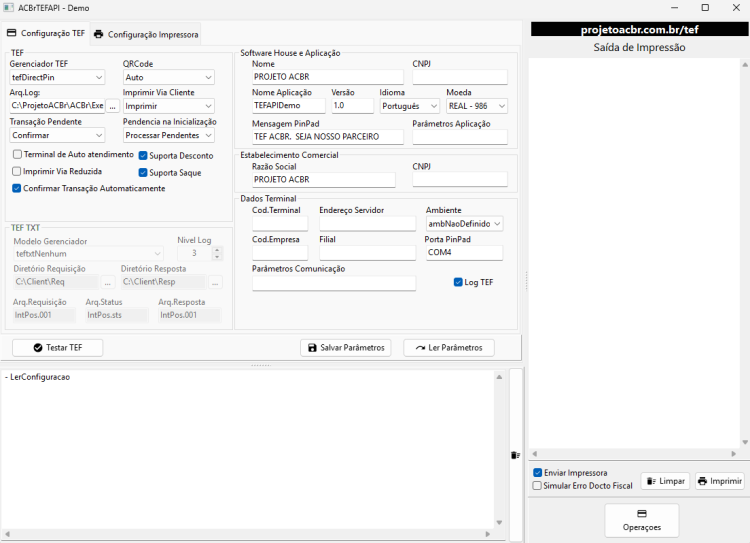The width and height of the screenshot is (750, 543).
Task: Click the Ler Parâmetros arrow button
Action: (x=449, y=348)
